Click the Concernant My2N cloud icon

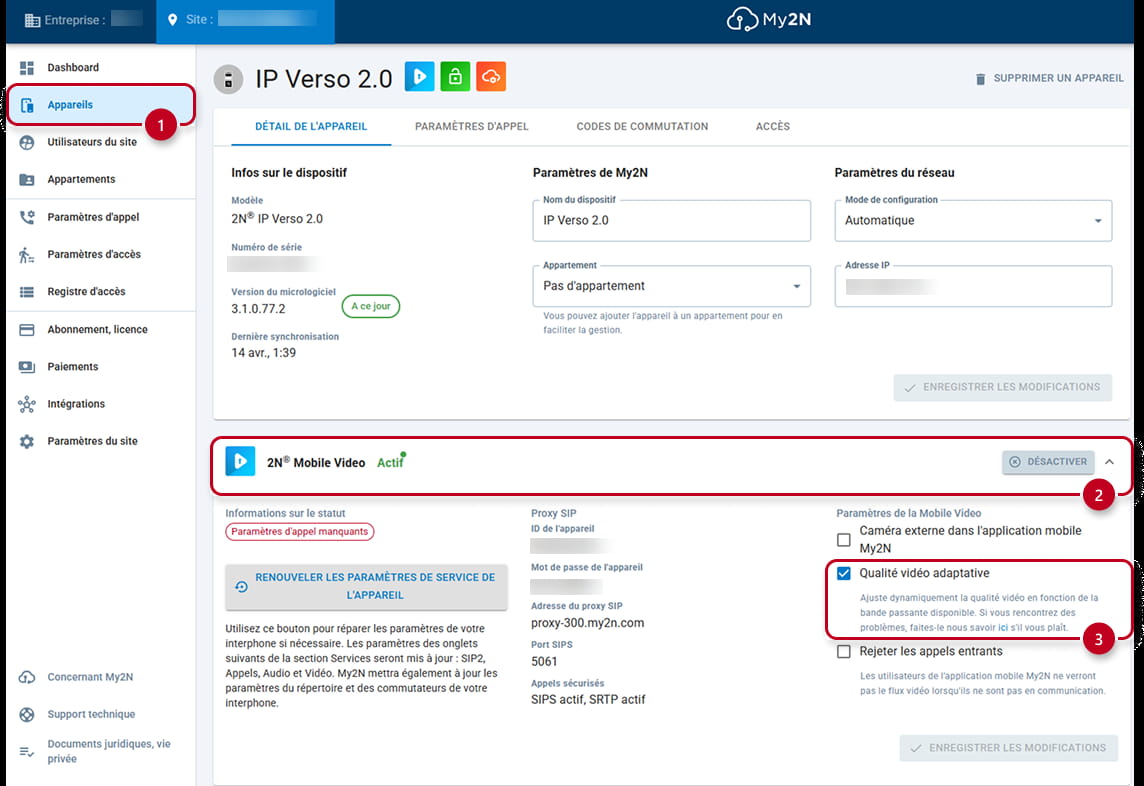(x=27, y=677)
